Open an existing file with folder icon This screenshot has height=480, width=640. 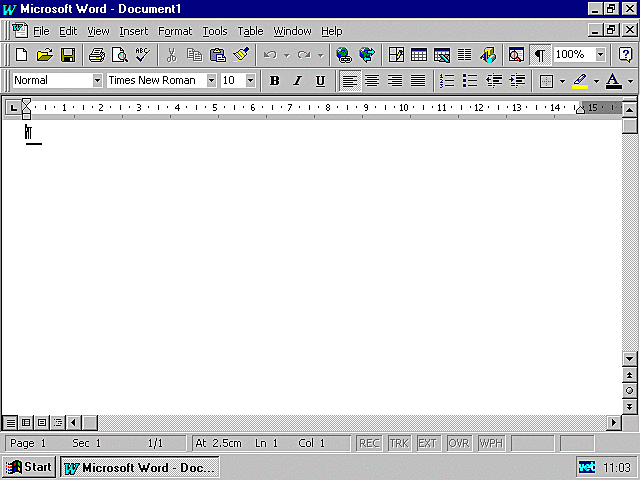click(44, 55)
